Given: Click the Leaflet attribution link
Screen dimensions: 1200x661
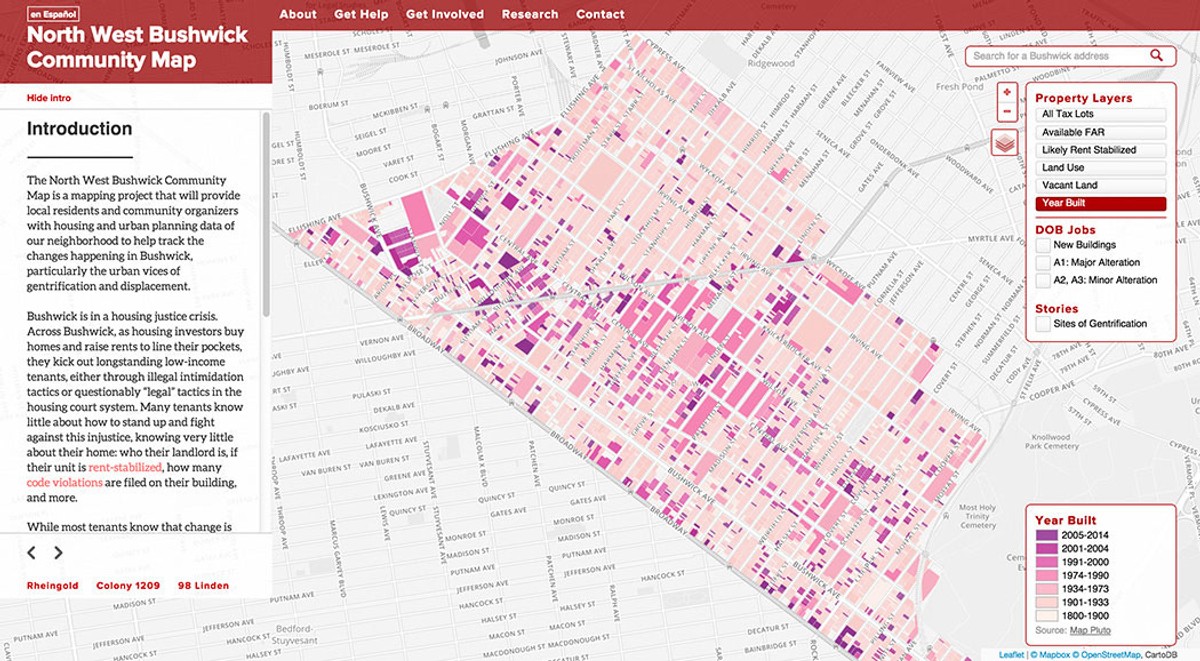Looking at the screenshot, I should pos(1012,654).
